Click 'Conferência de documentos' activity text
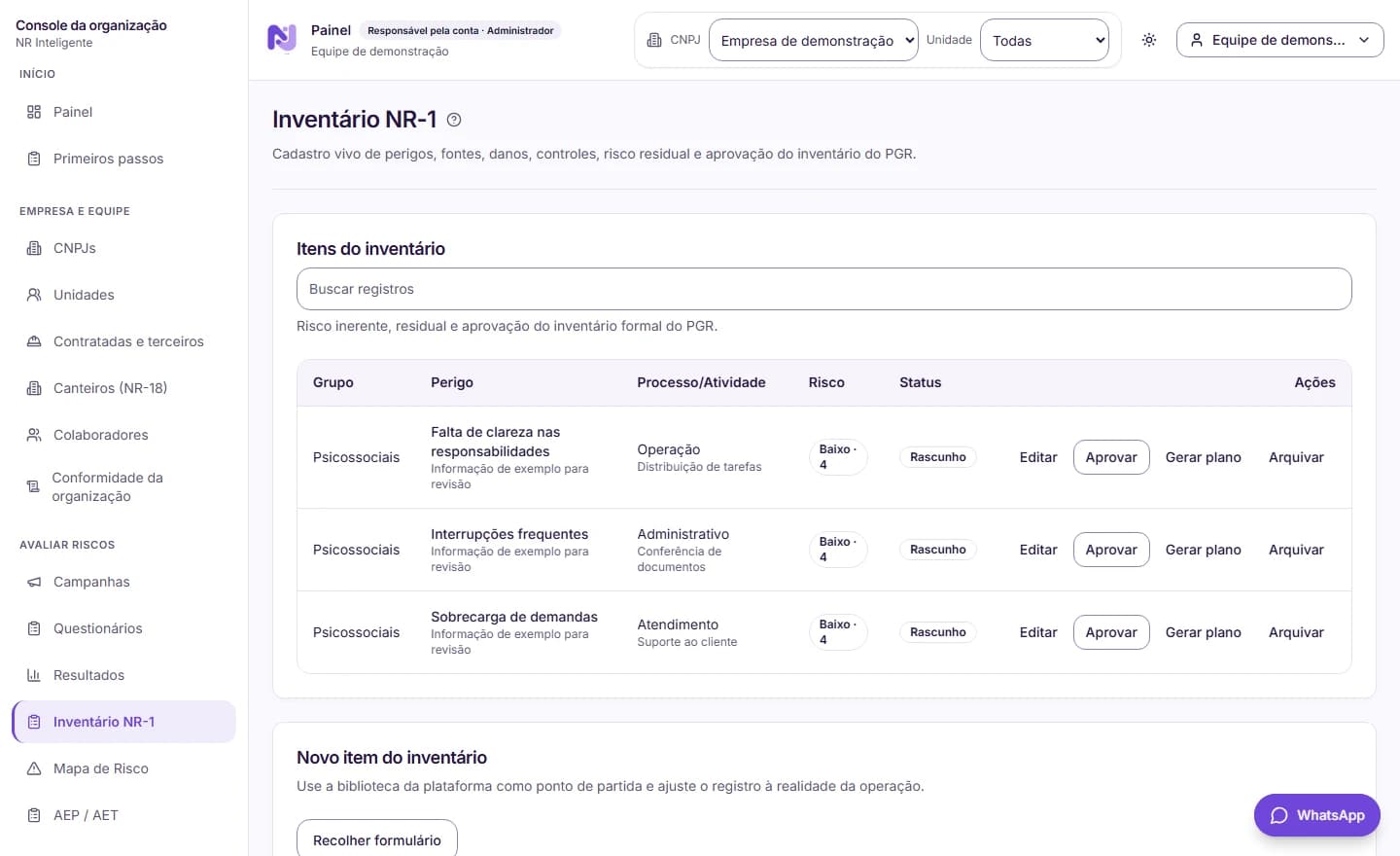Viewport: 1400px width, 856px height. coord(680,559)
